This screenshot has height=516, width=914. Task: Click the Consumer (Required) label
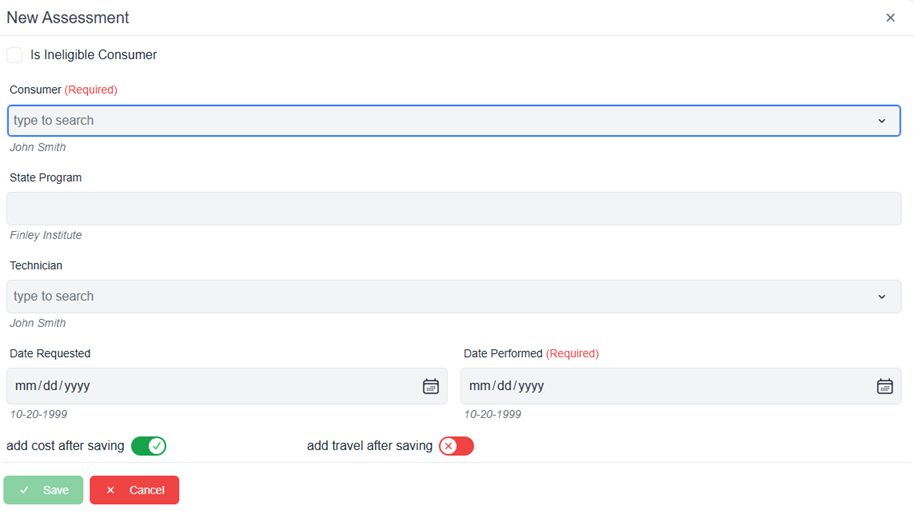click(x=63, y=90)
